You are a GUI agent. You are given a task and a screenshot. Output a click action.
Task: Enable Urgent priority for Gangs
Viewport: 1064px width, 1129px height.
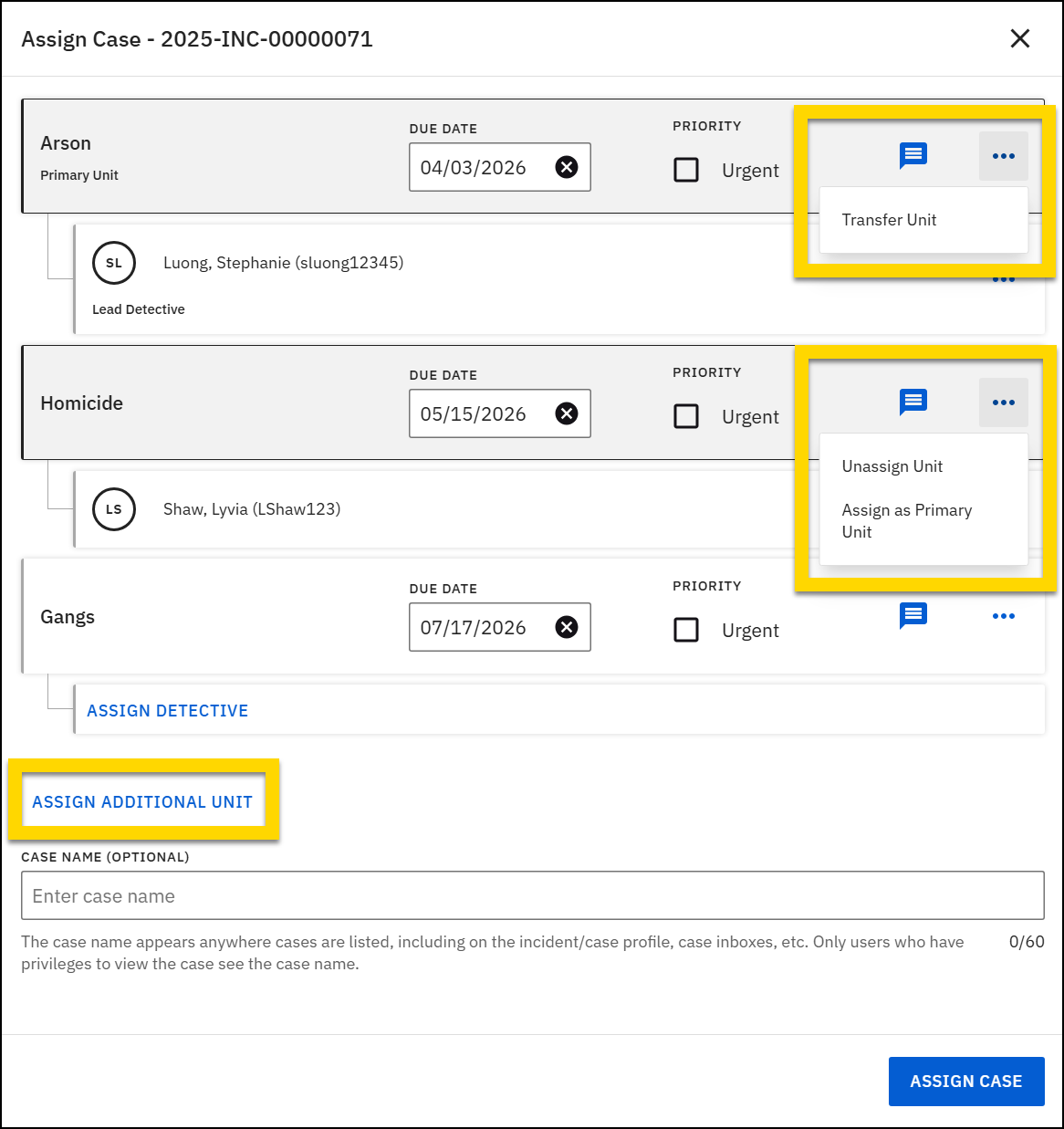686,630
